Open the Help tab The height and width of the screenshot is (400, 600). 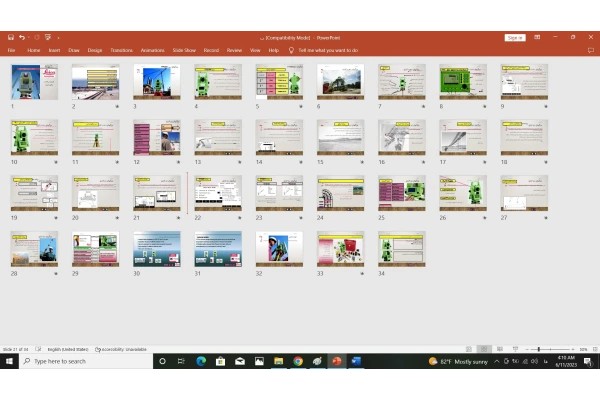(274, 50)
